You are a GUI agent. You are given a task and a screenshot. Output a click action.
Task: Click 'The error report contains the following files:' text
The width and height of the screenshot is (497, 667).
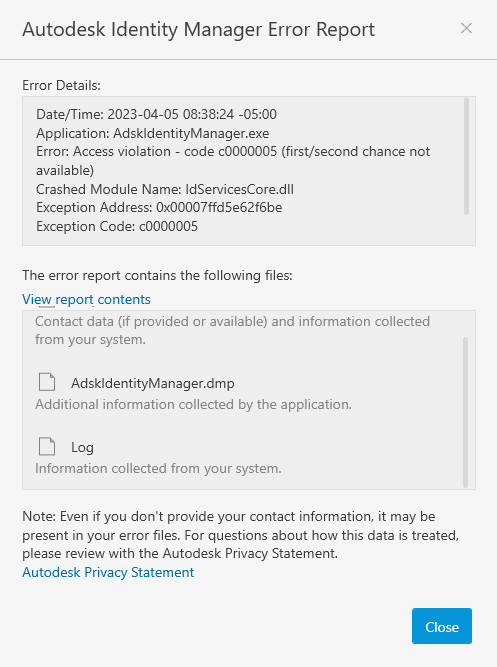[157, 275]
